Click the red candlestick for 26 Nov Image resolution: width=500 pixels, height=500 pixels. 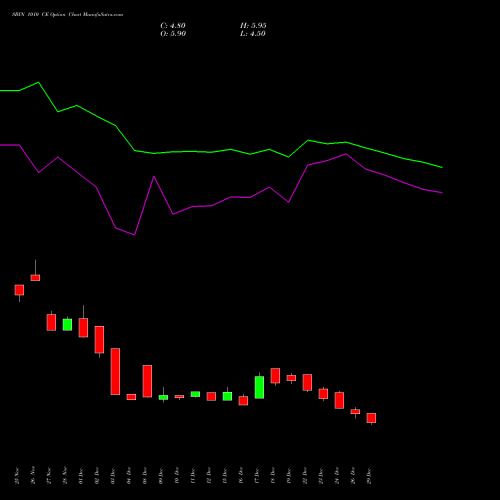click(35, 278)
